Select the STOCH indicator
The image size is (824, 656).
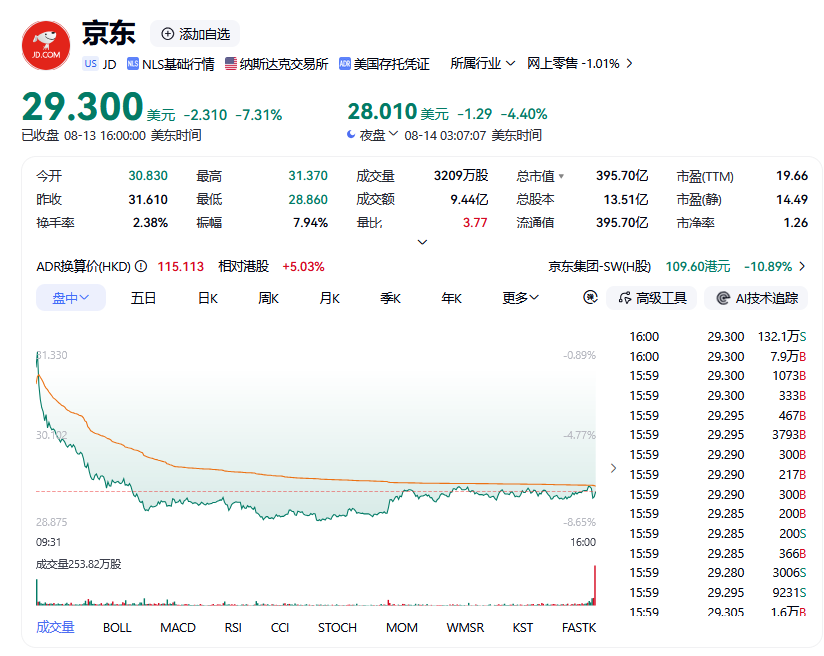pos(337,628)
